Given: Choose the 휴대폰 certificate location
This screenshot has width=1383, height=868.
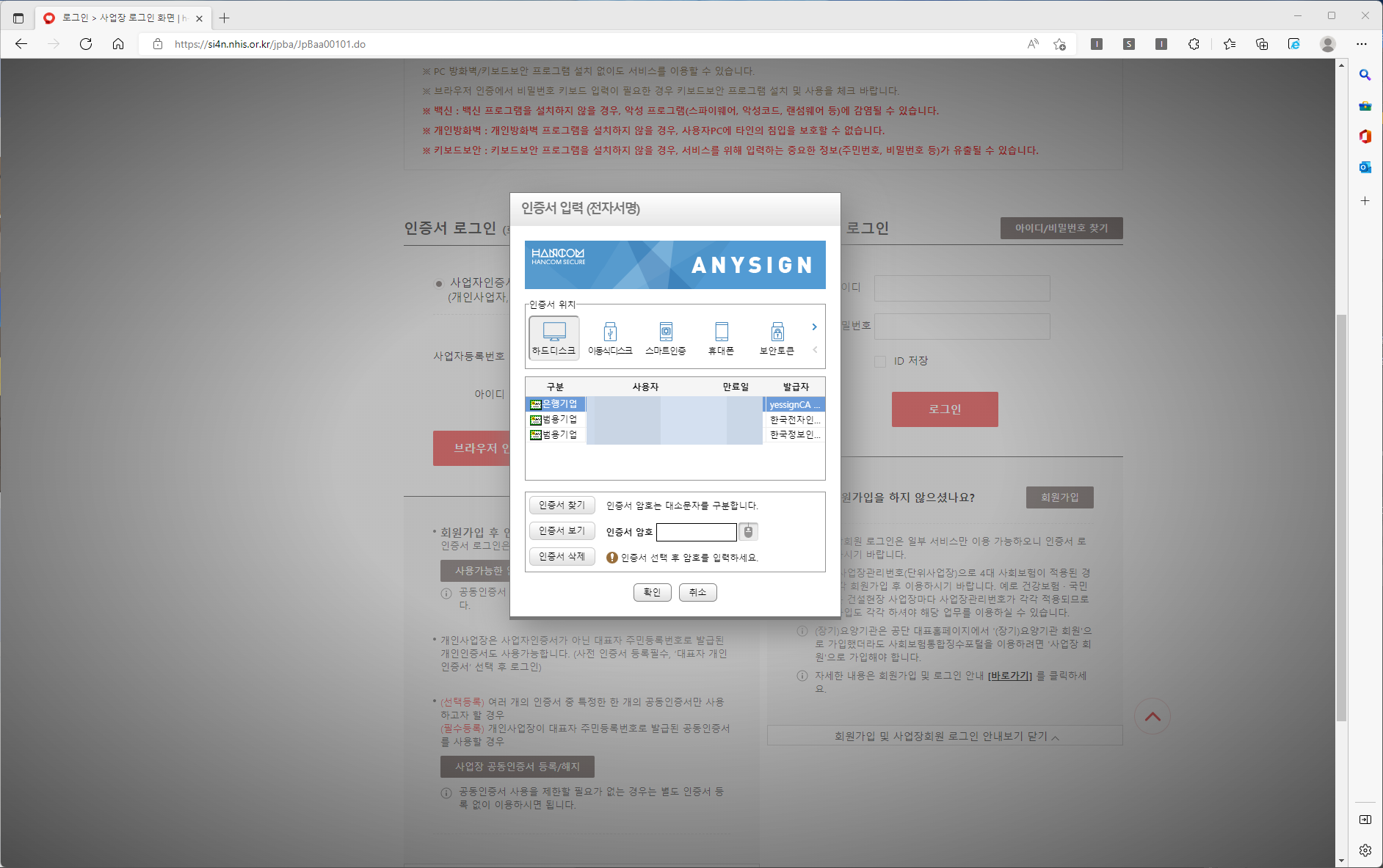Looking at the screenshot, I should coord(721,338).
